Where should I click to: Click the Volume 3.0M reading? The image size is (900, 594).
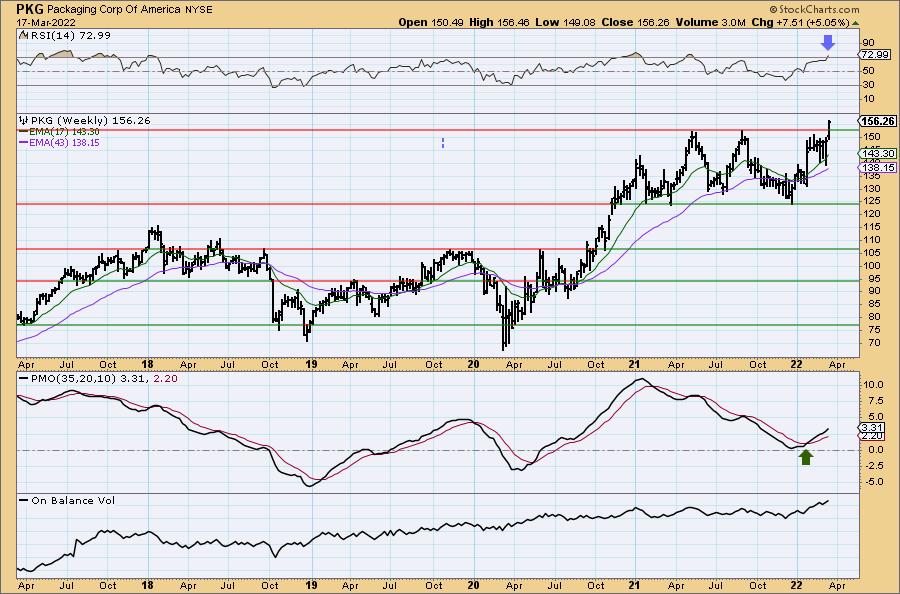pyautogui.click(x=711, y=22)
